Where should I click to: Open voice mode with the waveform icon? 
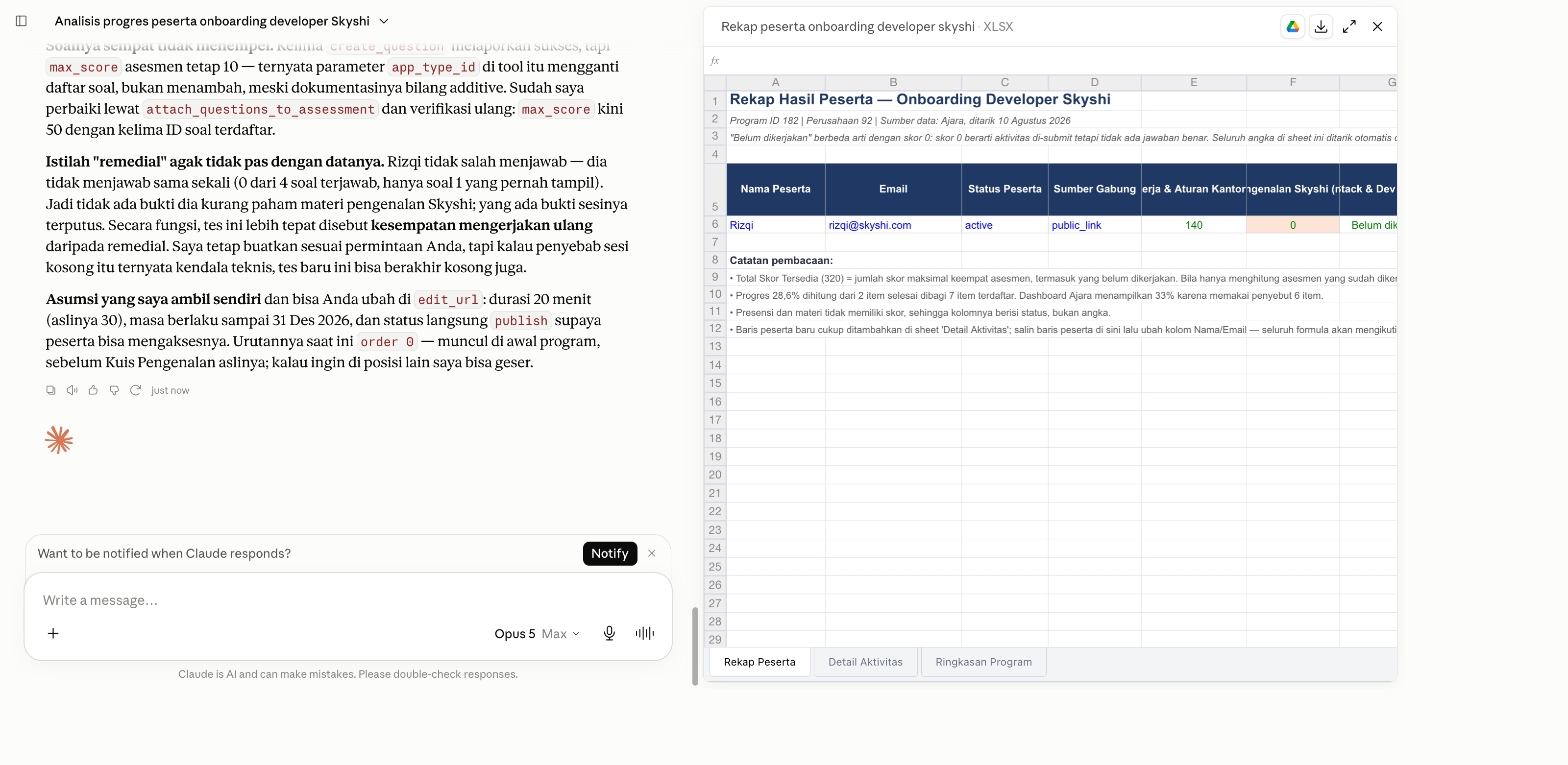645,634
